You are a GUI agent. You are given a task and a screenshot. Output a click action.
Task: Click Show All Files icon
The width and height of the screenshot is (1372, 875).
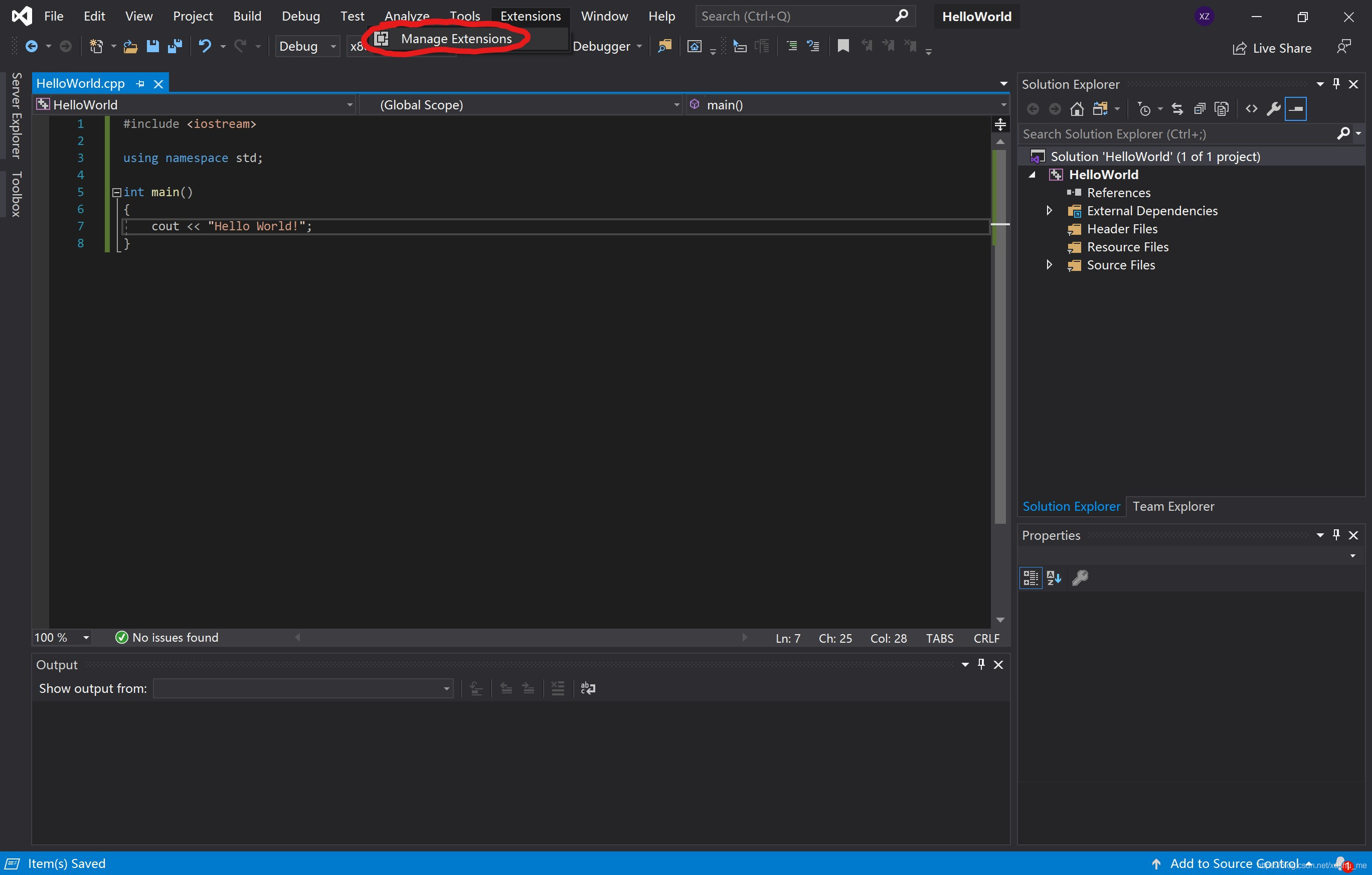[1222, 108]
